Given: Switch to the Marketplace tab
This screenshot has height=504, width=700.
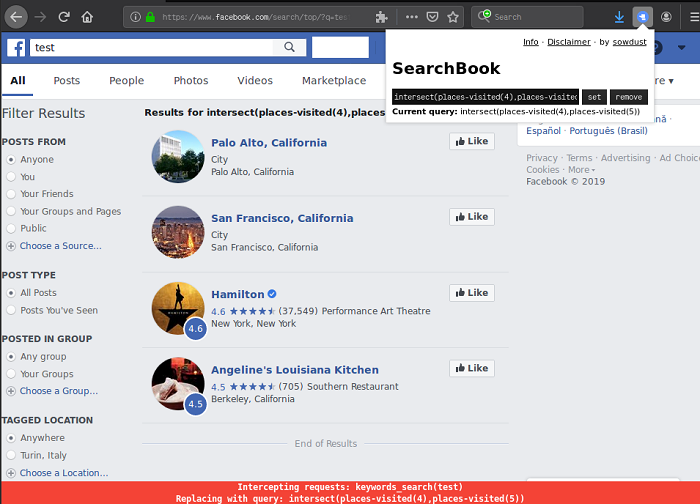Looking at the screenshot, I should coord(334,81).
